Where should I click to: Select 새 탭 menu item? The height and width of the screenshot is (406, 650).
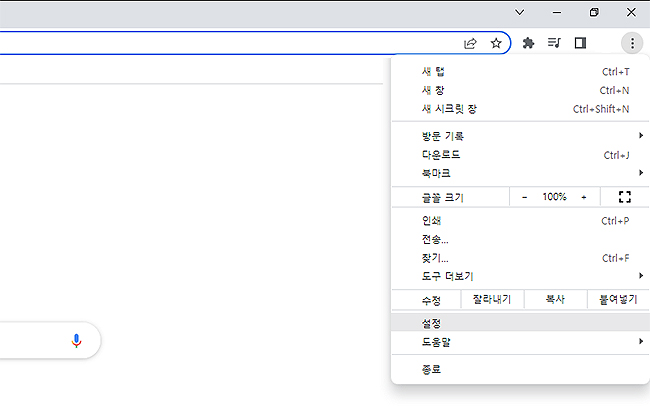tap(520, 72)
